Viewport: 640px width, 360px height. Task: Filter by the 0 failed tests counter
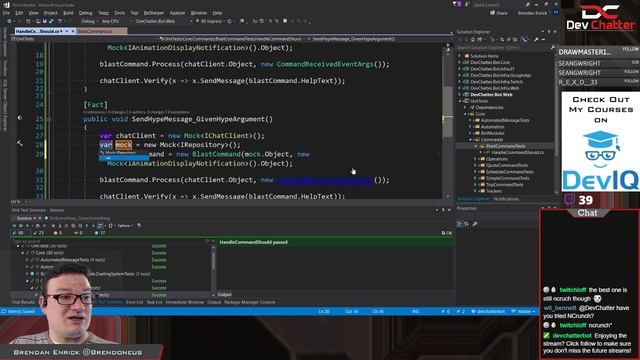(58, 233)
